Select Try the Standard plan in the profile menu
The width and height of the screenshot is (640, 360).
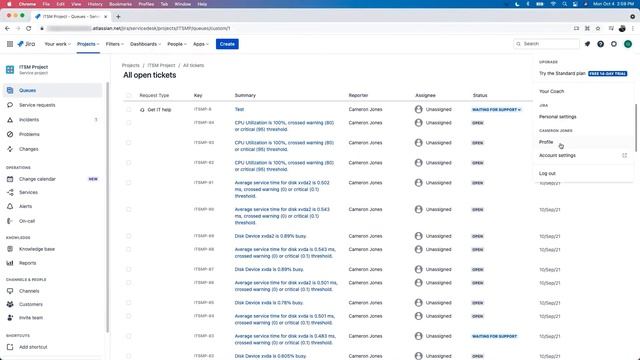(583, 73)
